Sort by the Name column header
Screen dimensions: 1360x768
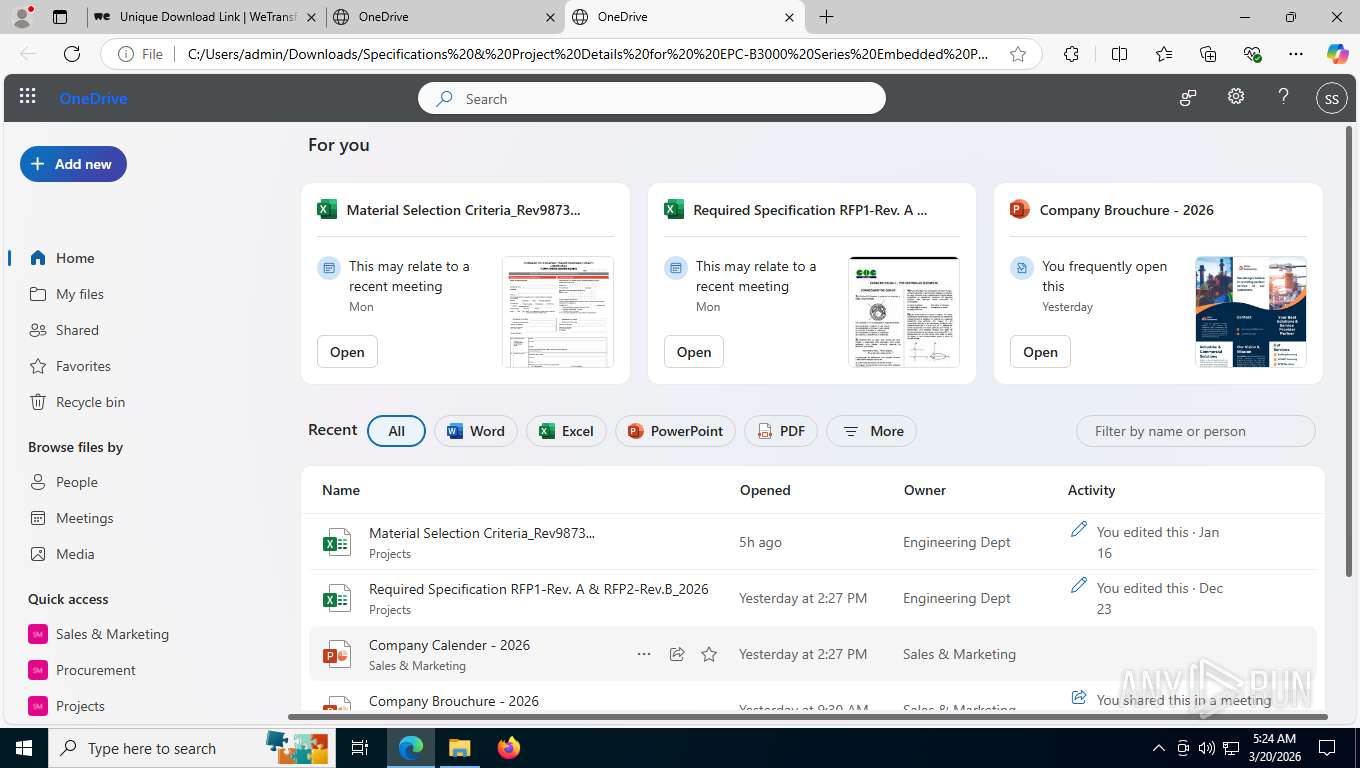point(341,490)
